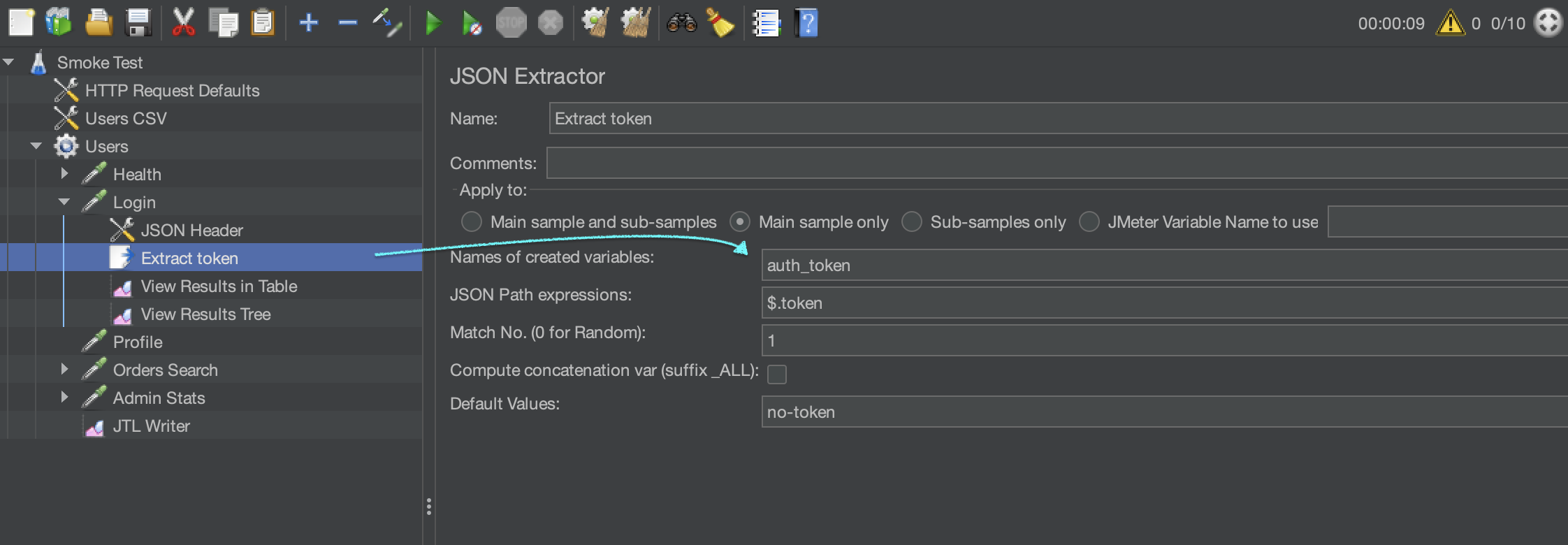This screenshot has width=1568, height=545.
Task: Expand the Orders Search node
Action: click(x=64, y=370)
